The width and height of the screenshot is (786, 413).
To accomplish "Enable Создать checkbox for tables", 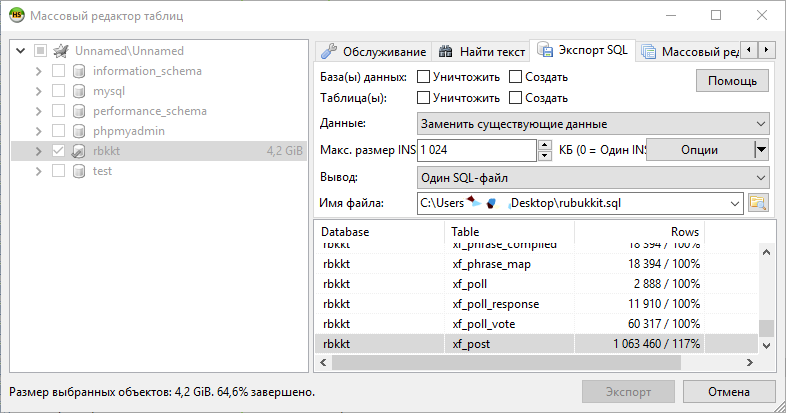I will pos(516,98).
